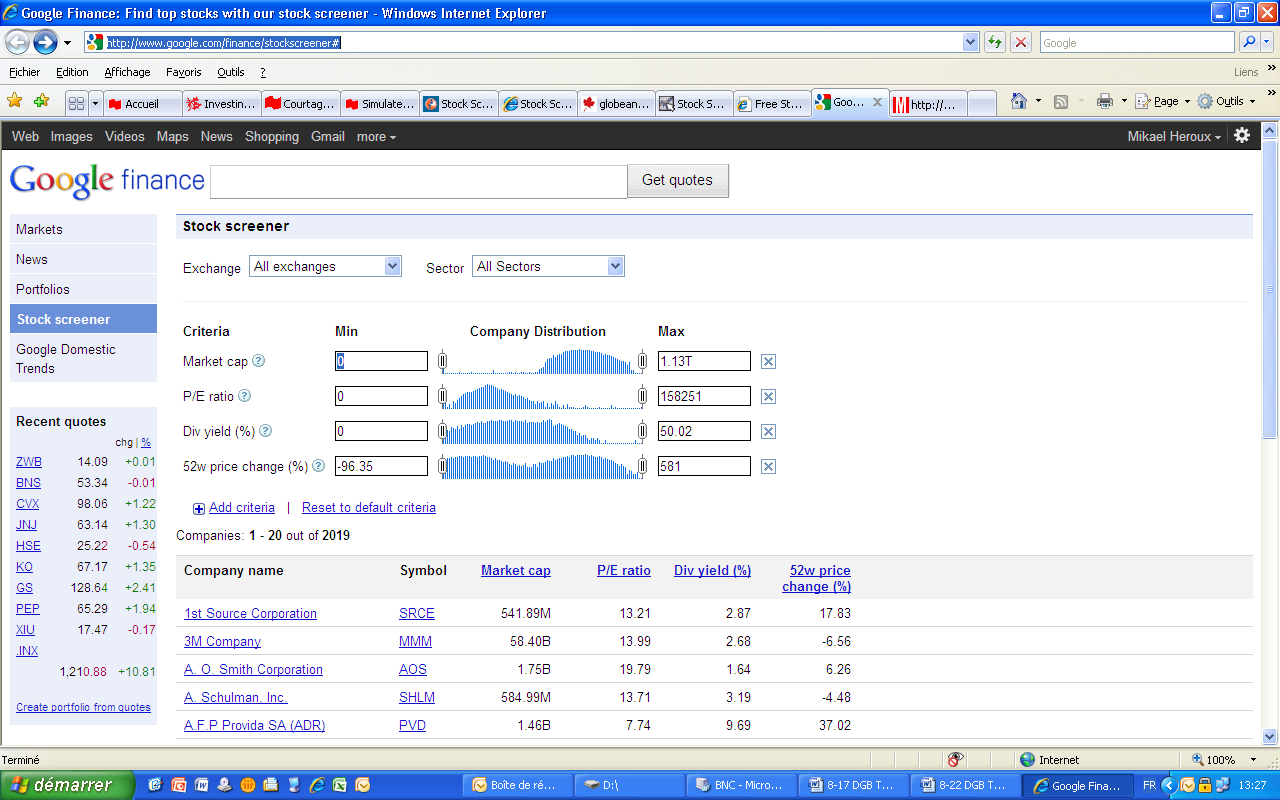Screen dimensions: 1280x800
Task: Expand the address bar URL dropdown
Action: [x=970, y=42]
